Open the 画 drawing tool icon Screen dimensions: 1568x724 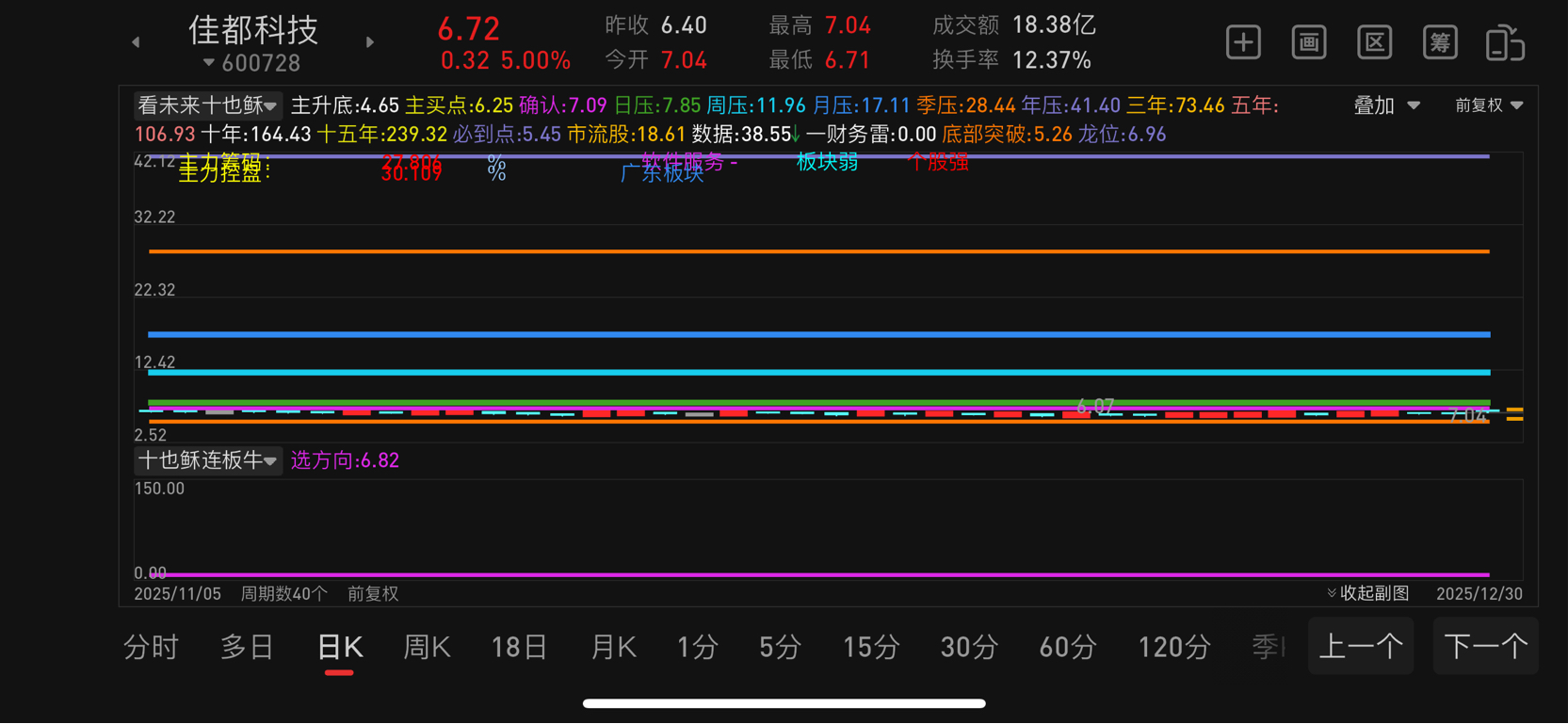1309,42
